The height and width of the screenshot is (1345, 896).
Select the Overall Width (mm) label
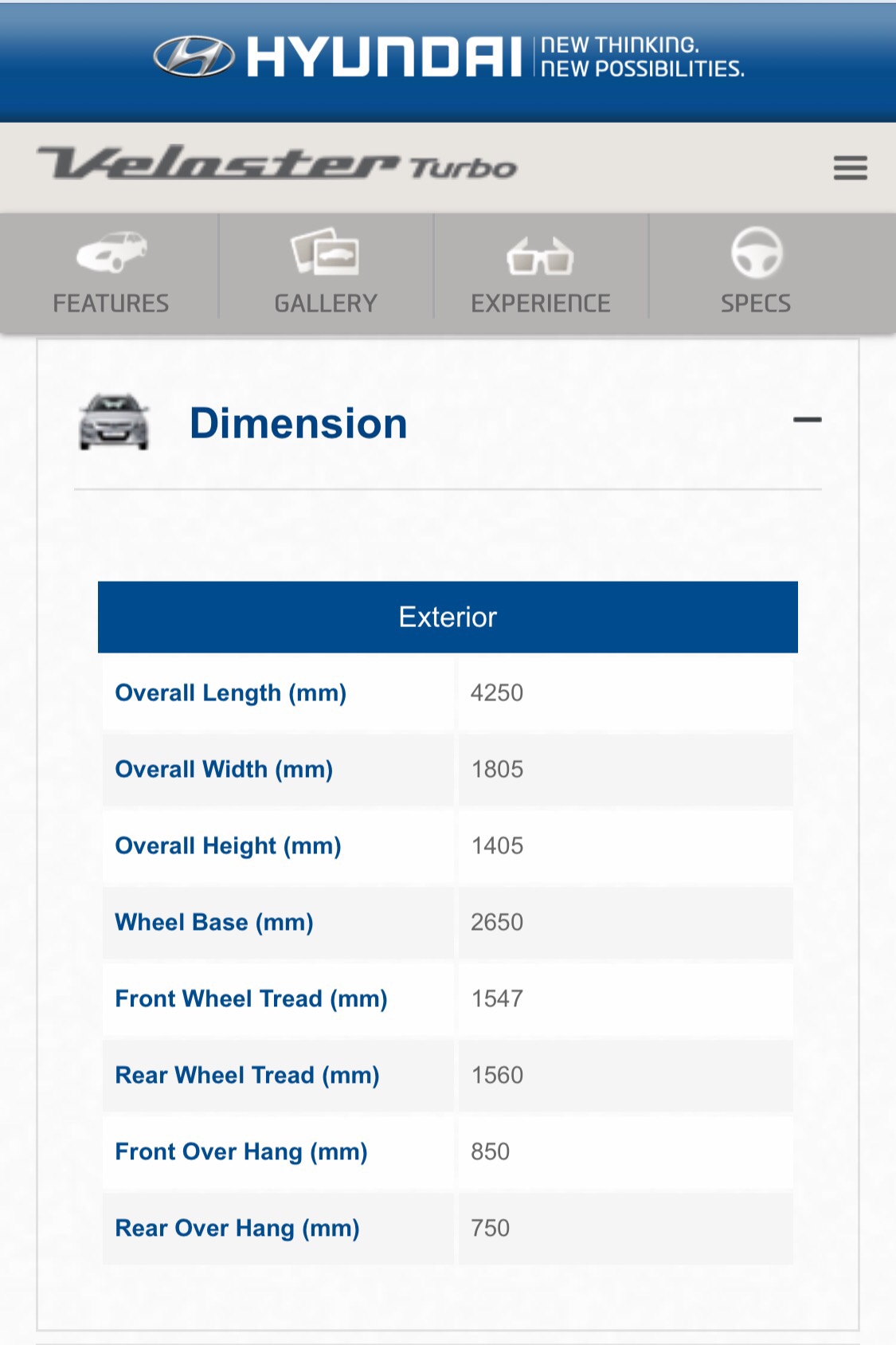pos(224,769)
